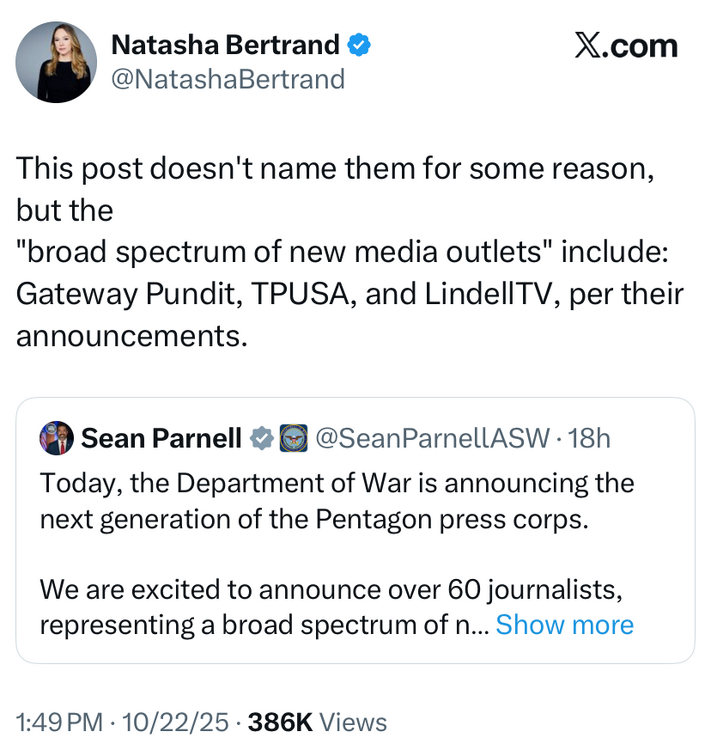Click the 1:49 PM post time

(60, 722)
